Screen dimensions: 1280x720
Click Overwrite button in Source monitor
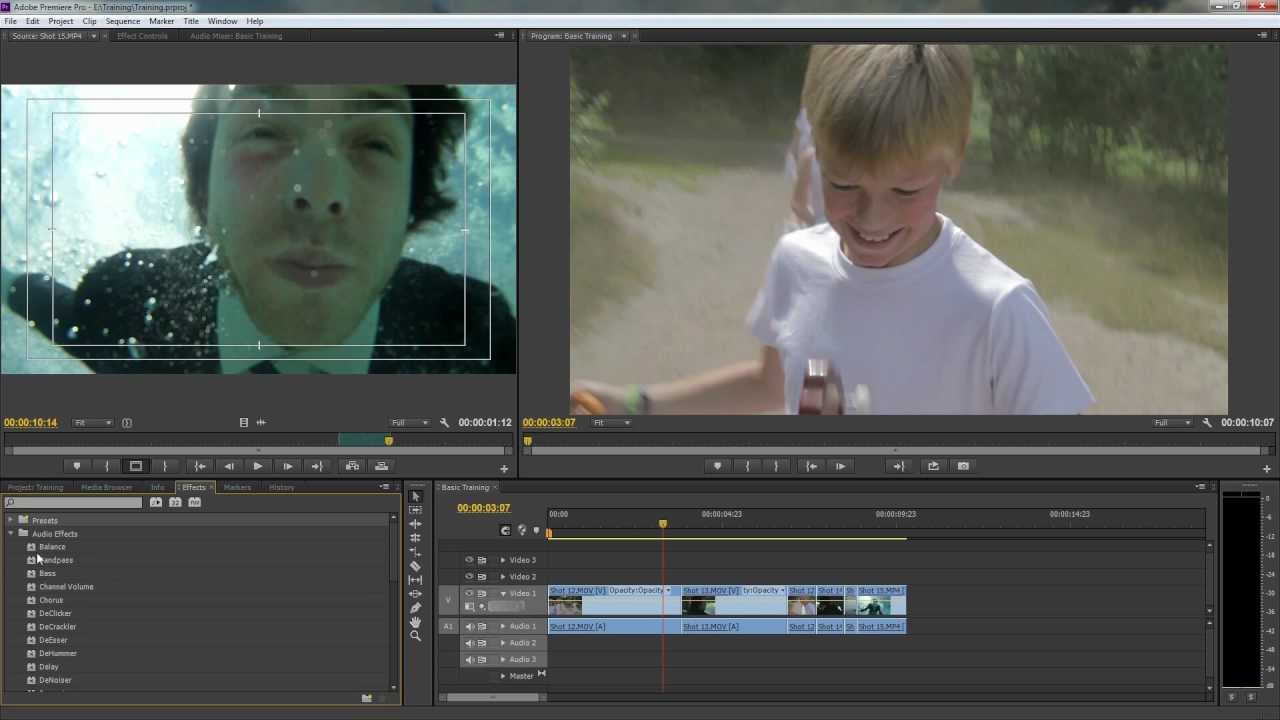pos(381,466)
